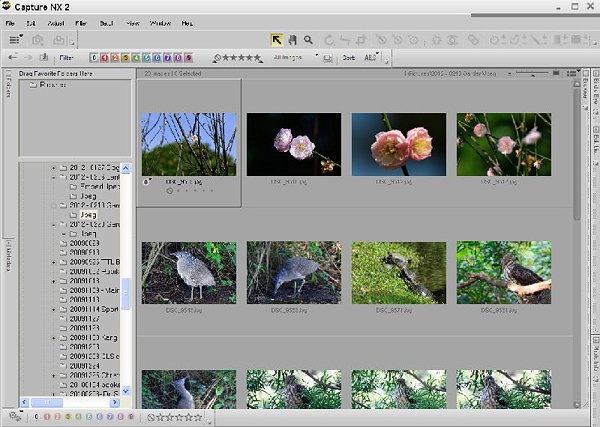Screen dimensions: 600x427
Task: Open the list-style toolbar menu icon
Action: 15,39
